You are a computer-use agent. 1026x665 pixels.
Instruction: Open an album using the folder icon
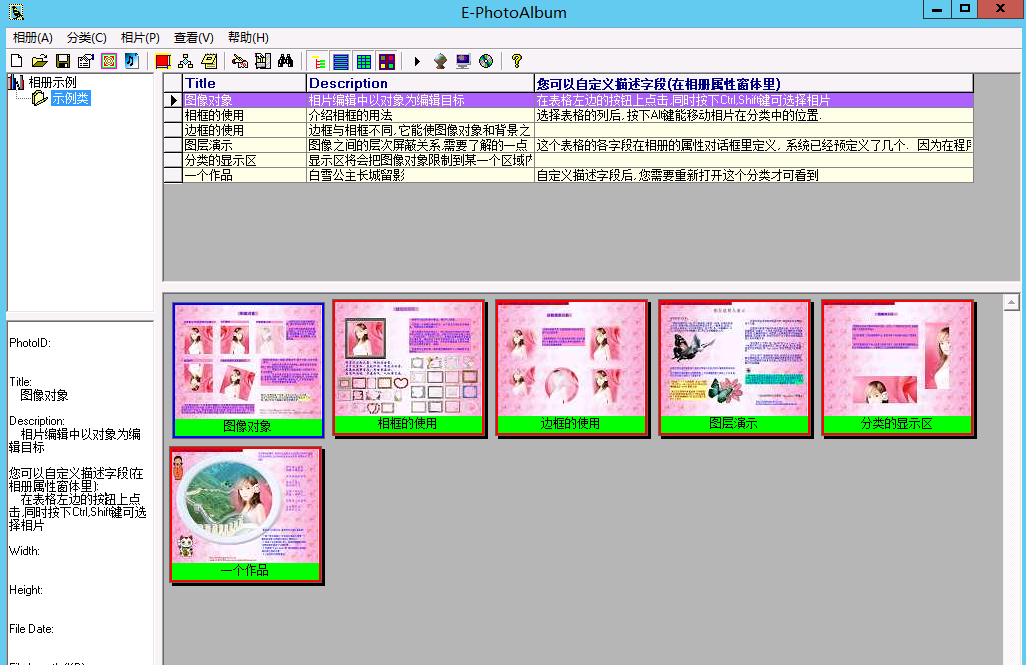[x=39, y=61]
